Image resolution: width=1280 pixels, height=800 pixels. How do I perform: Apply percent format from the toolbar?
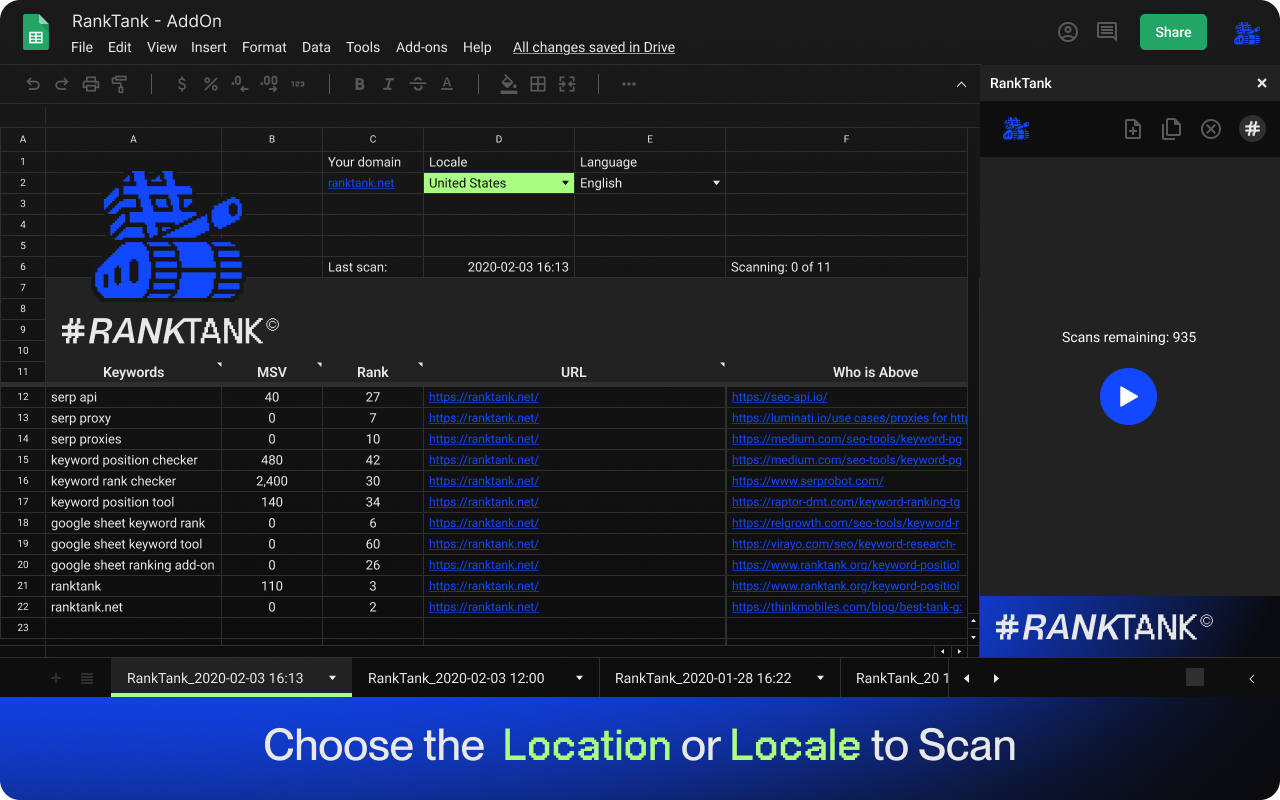[211, 84]
